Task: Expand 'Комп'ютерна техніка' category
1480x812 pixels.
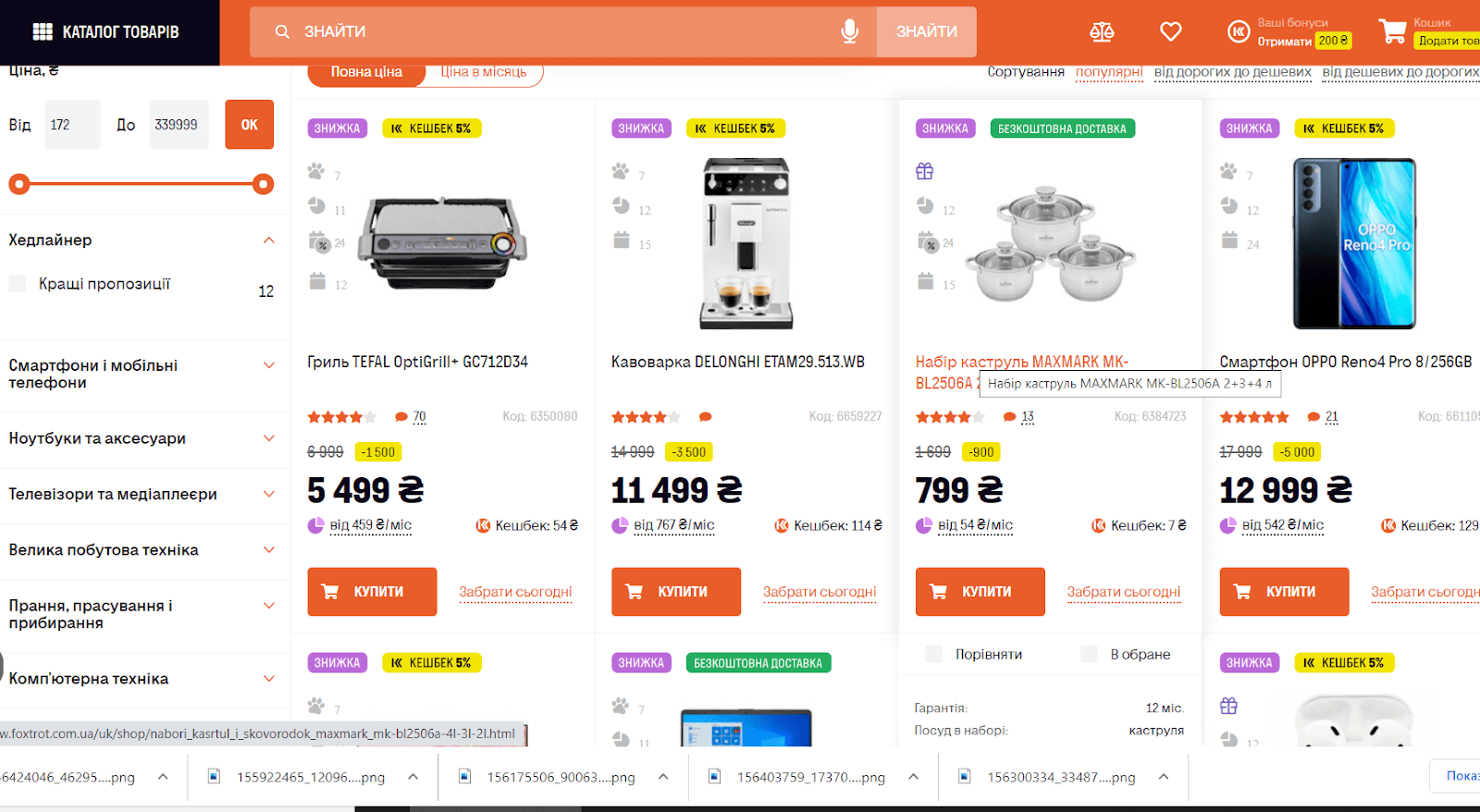Action: tap(269, 679)
